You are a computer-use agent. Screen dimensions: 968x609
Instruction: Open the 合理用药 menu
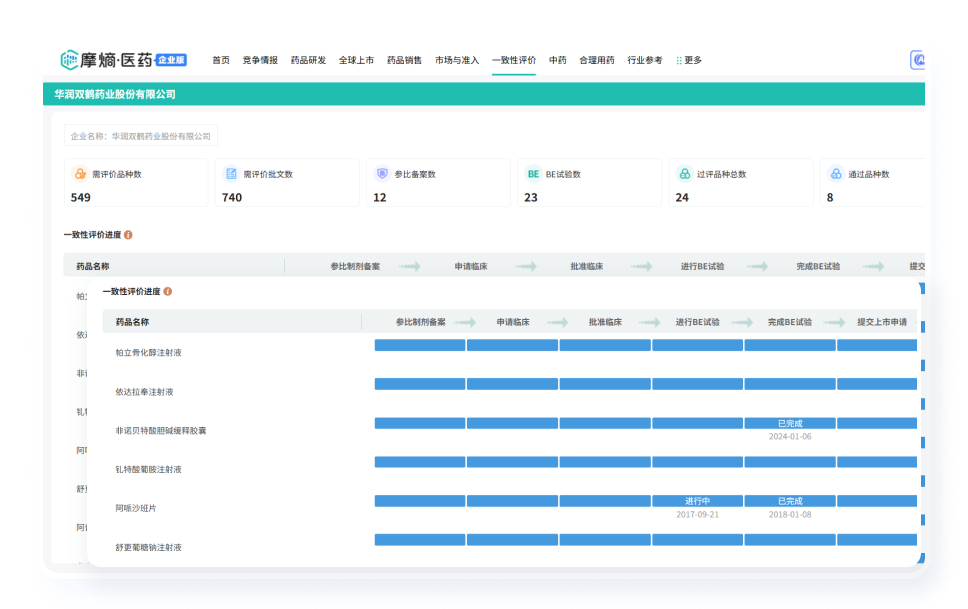coord(596,60)
